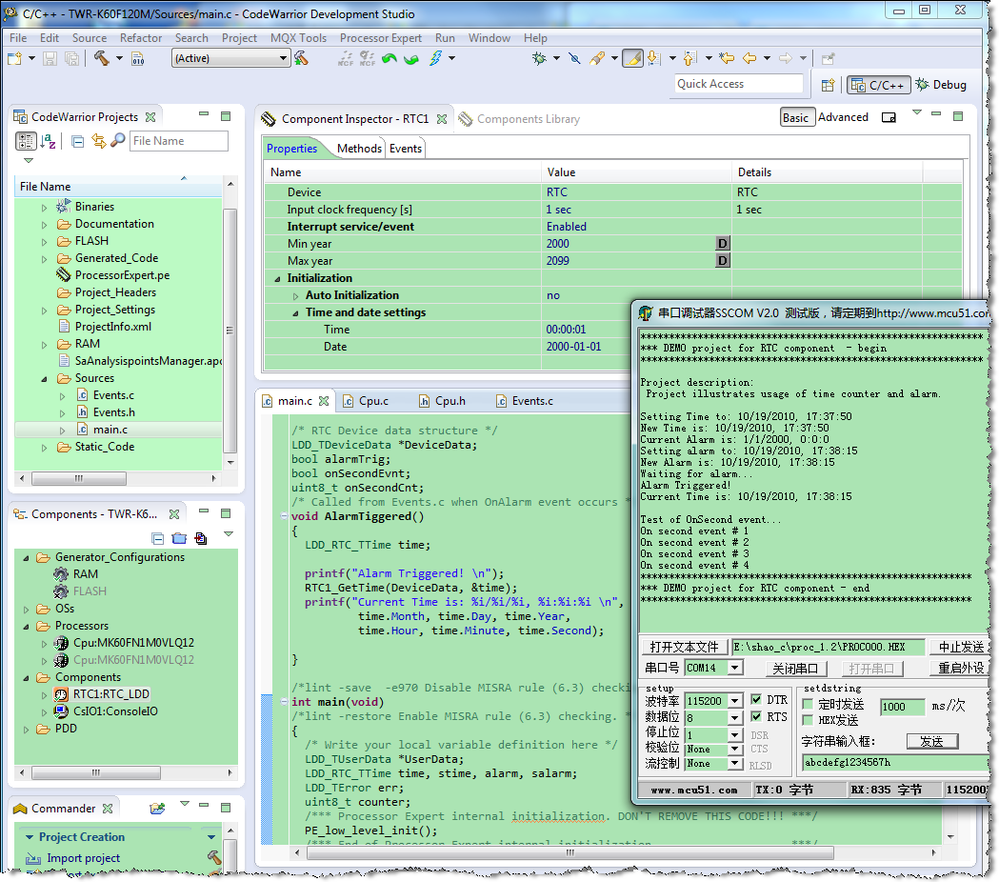Click the Build hammer icon in toolbar
This screenshot has height=882, width=999.
pyautogui.click(x=101, y=59)
